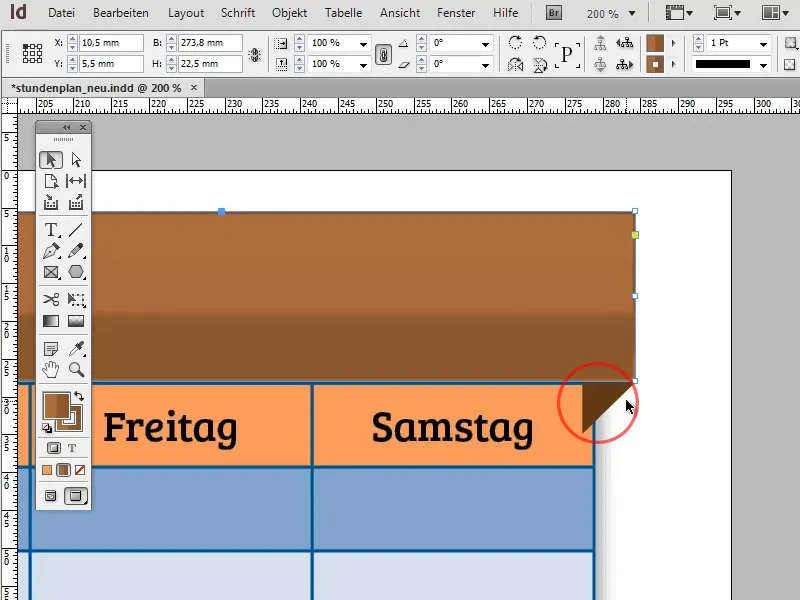The image size is (800, 600).
Task: Select the Direct Selection tool (white arrow)
Action: click(x=76, y=160)
